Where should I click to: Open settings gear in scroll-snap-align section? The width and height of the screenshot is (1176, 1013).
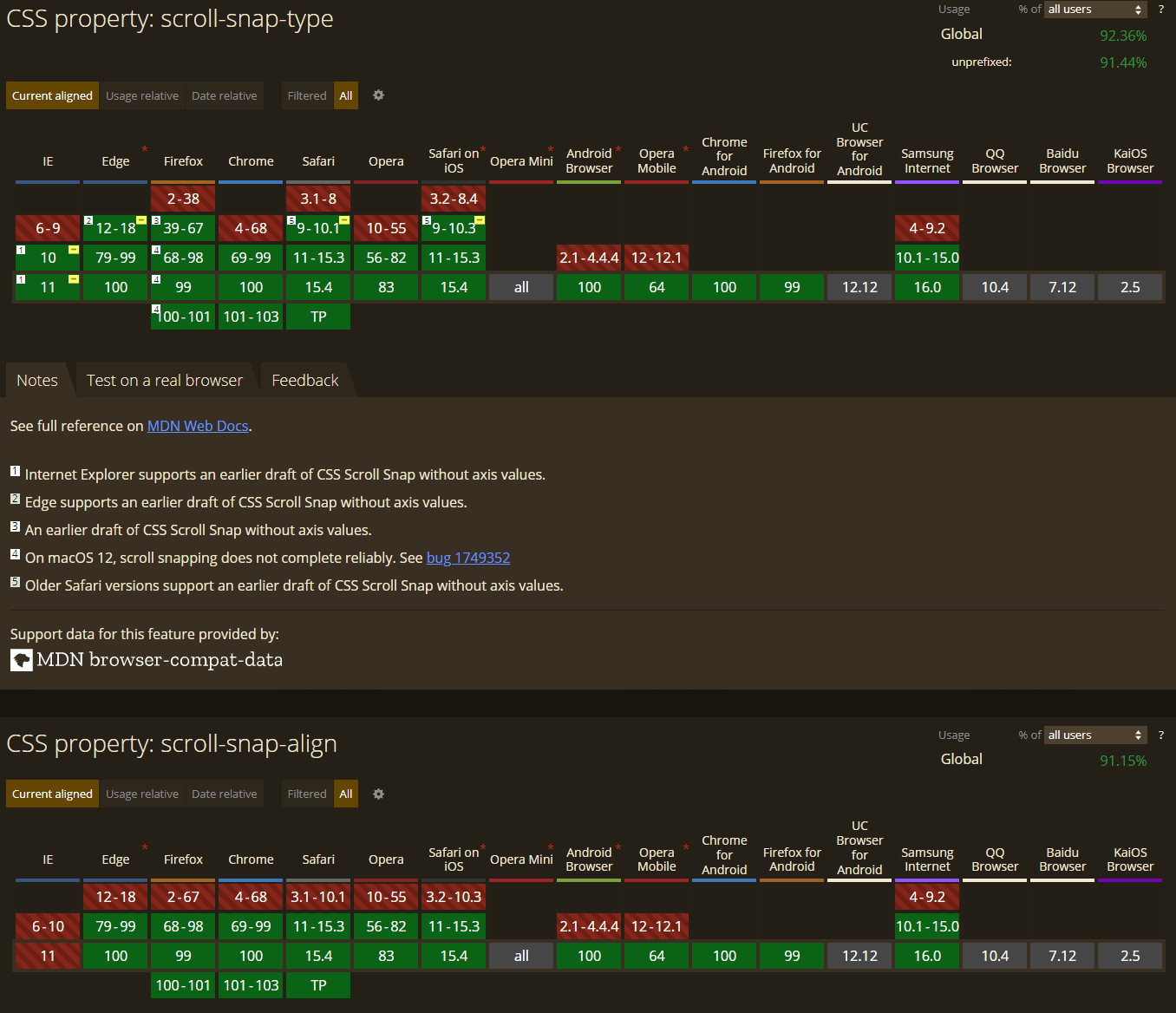[x=378, y=794]
